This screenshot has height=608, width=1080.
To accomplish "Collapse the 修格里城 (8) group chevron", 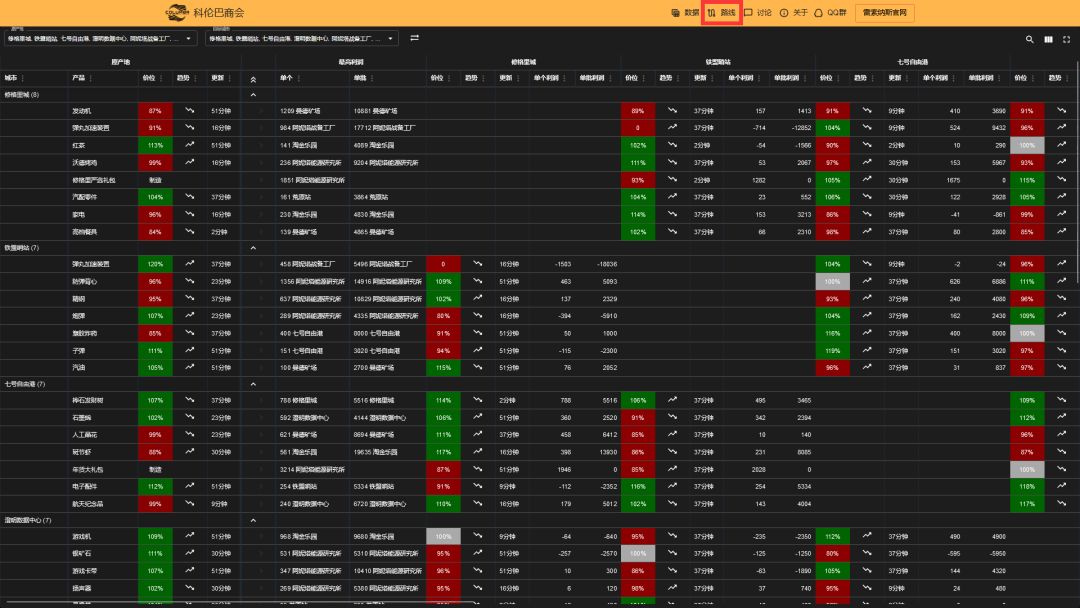I will 253,94.
